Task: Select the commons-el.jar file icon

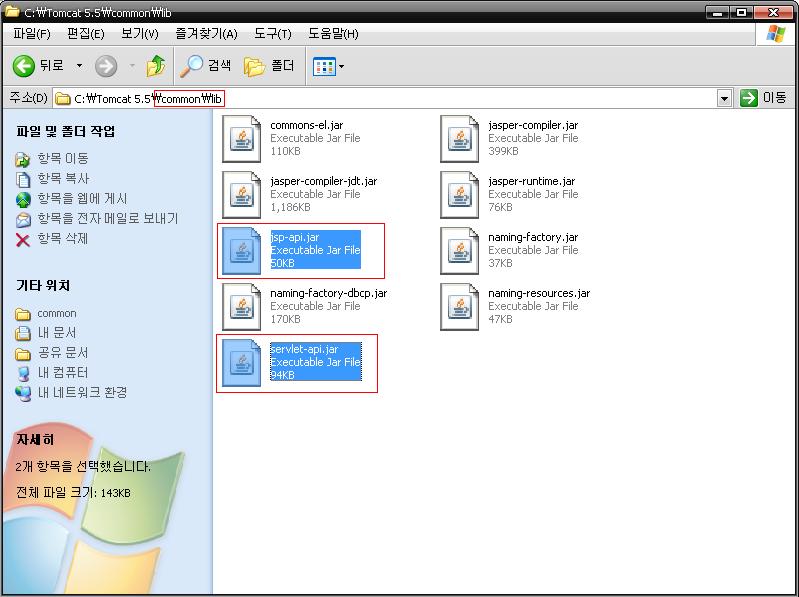Action: pos(242,139)
